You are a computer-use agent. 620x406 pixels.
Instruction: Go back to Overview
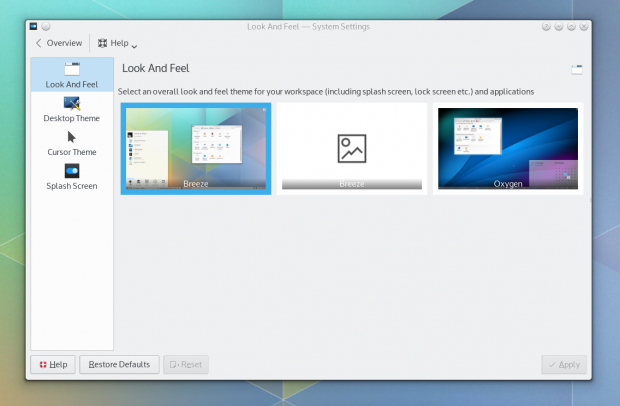59,43
